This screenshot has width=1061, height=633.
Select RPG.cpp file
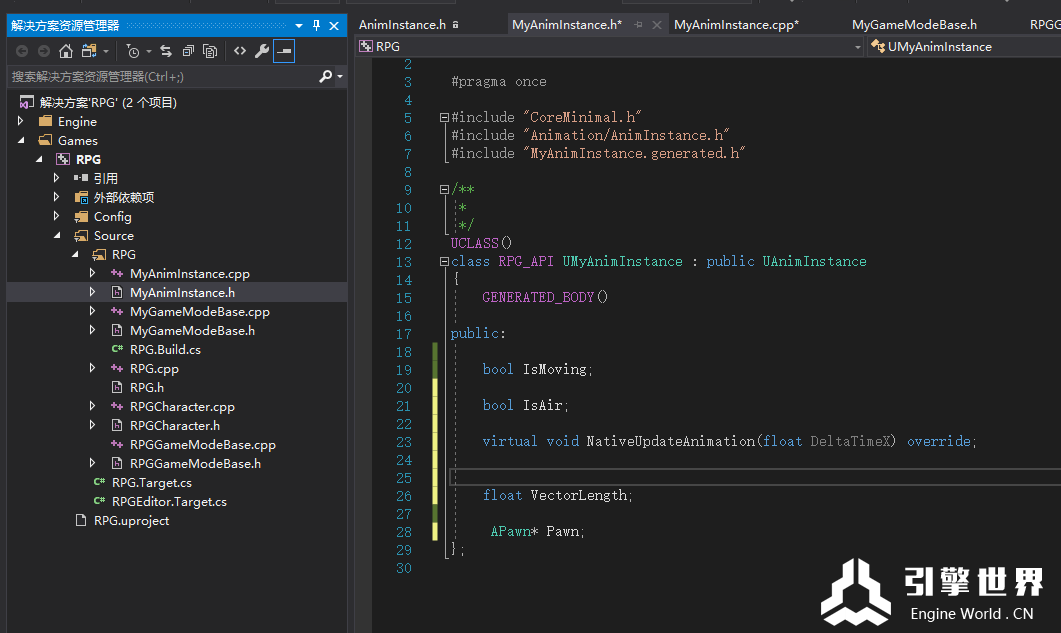point(154,368)
